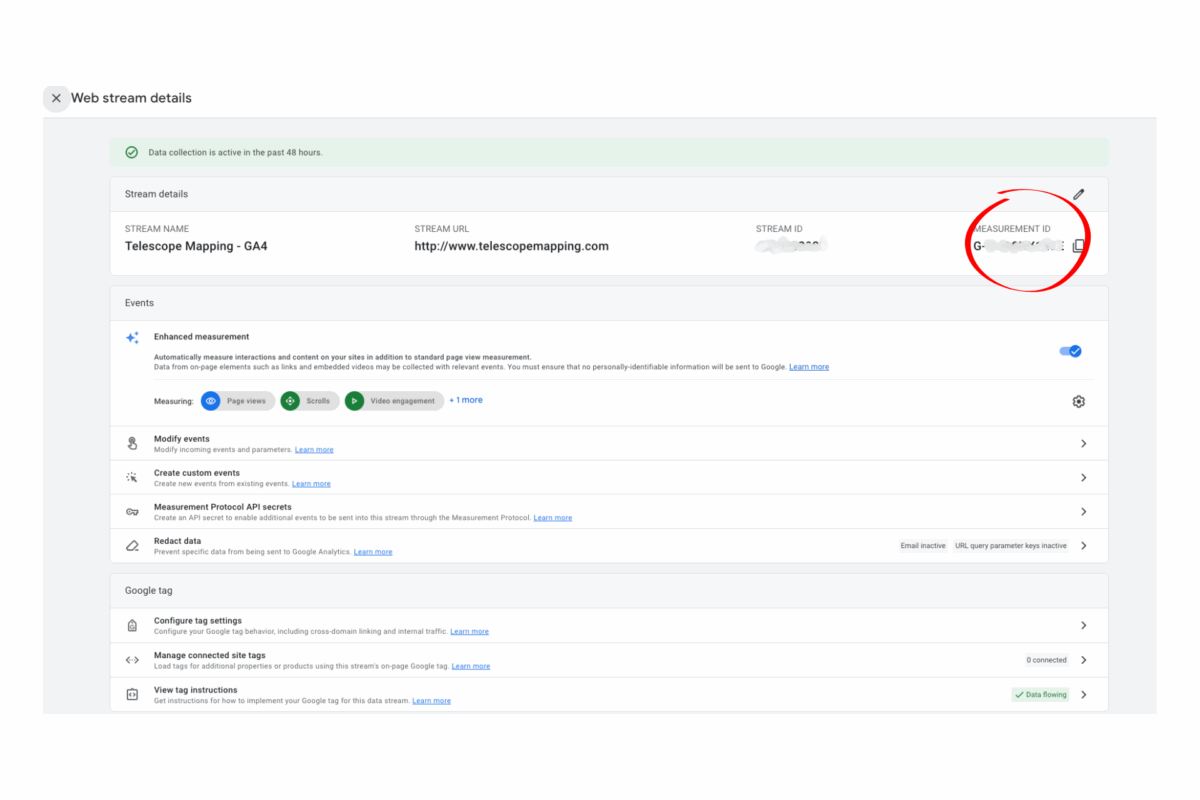The width and height of the screenshot is (1200, 800).
Task: Open Learn more link for Modify events
Action: tap(314, 450)
